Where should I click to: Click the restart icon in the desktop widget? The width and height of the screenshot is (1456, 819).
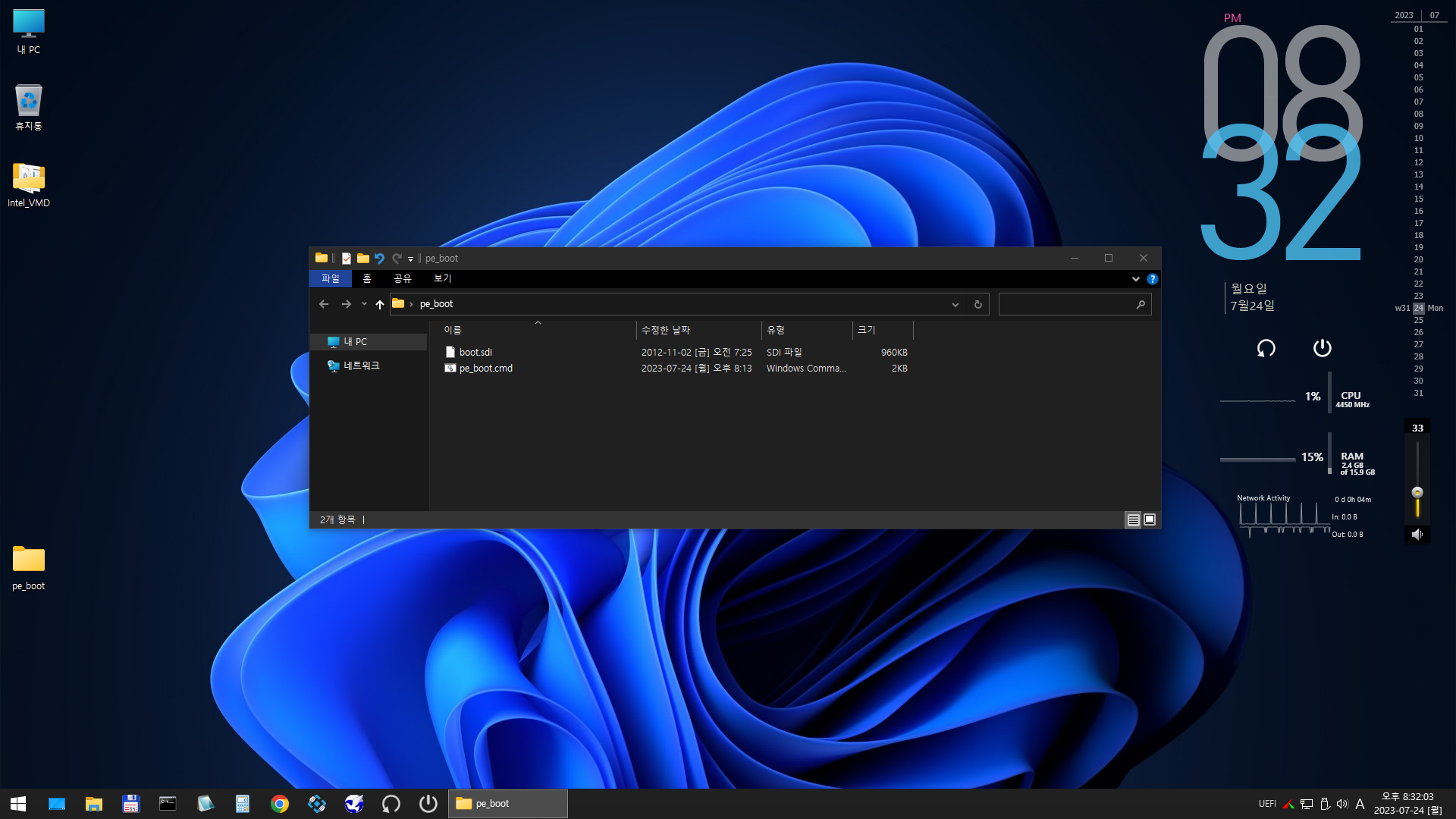[x=1266, y=348]
